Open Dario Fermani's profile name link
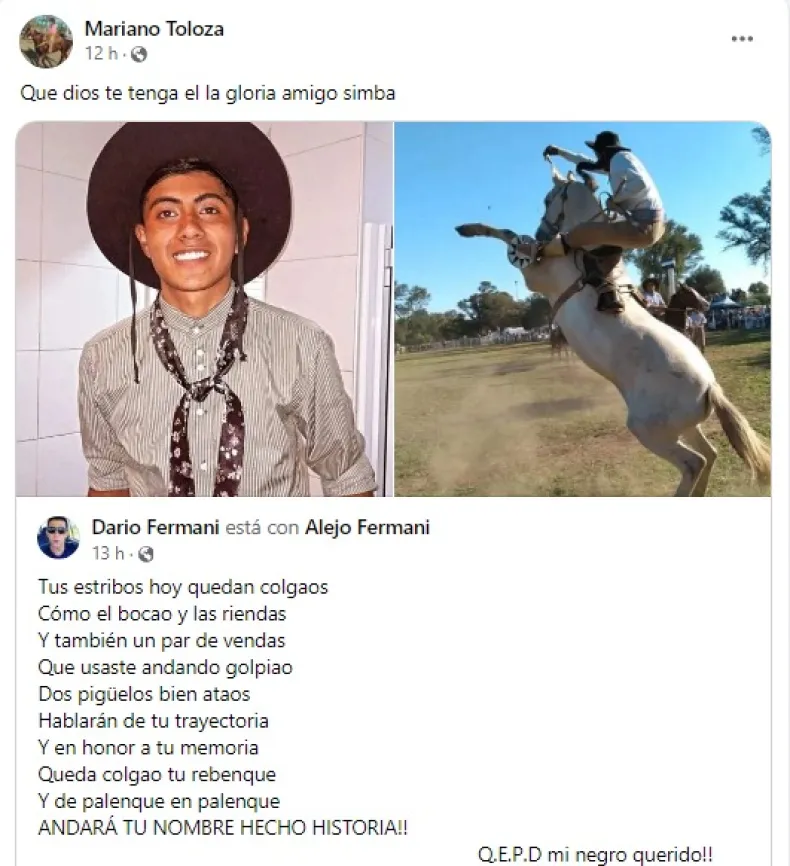Image resolution: width=790 pixels, height=866 pixels. (156, 527)
